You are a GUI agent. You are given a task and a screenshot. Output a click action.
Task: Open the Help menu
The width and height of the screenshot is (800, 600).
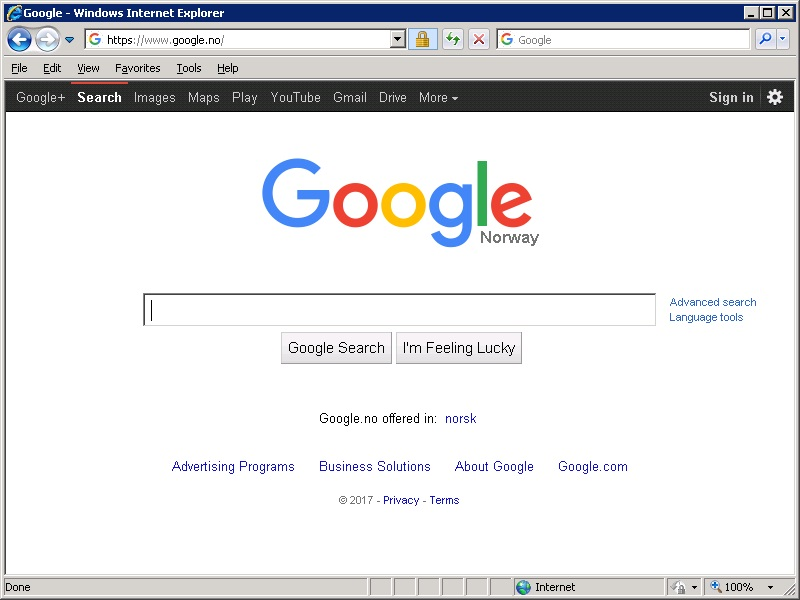pos(228,68)
